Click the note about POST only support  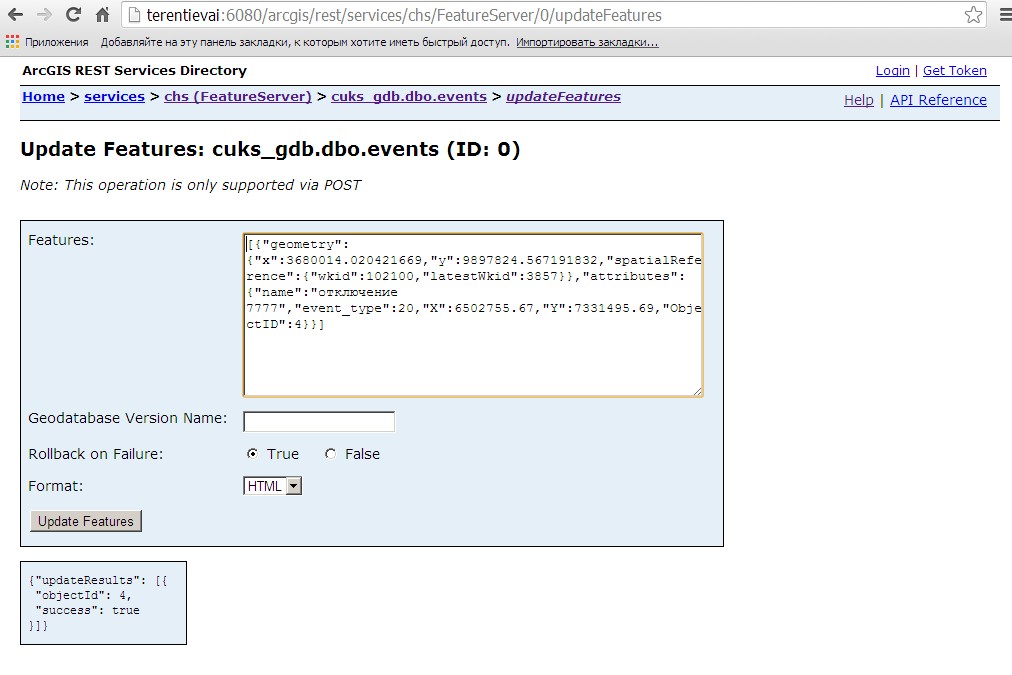point(190,185)
